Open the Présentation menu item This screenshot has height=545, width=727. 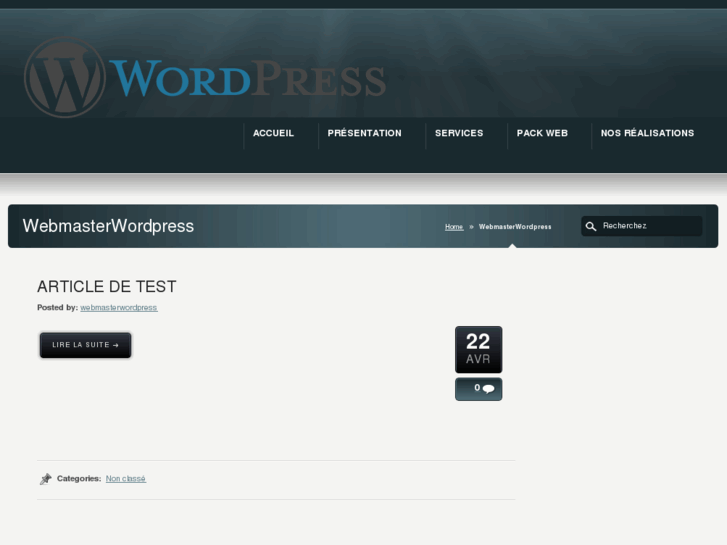pyautogui.click(x=364, y=133)
